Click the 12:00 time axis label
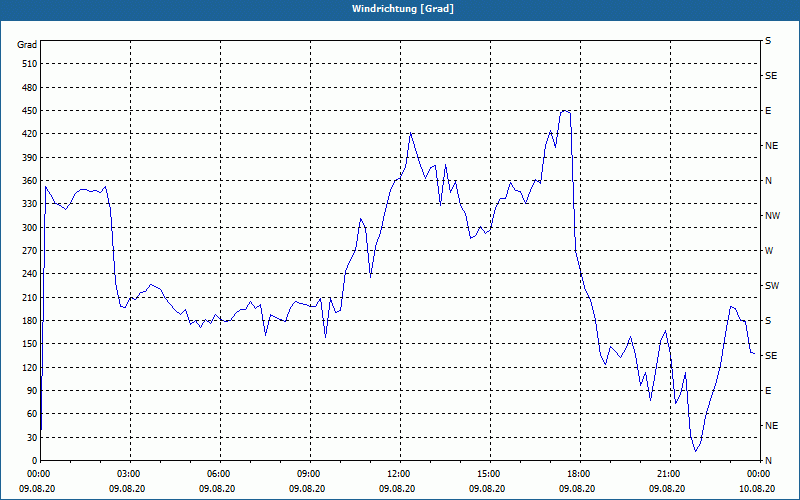Viewport: 800px width, 500px height. coord(400,473)
